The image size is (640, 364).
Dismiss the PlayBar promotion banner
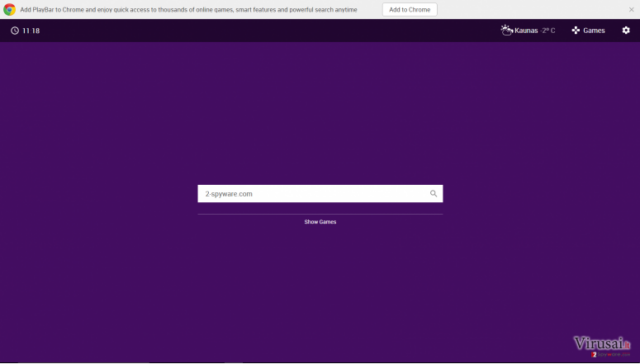pyautogui.click(x=631, y=9)
